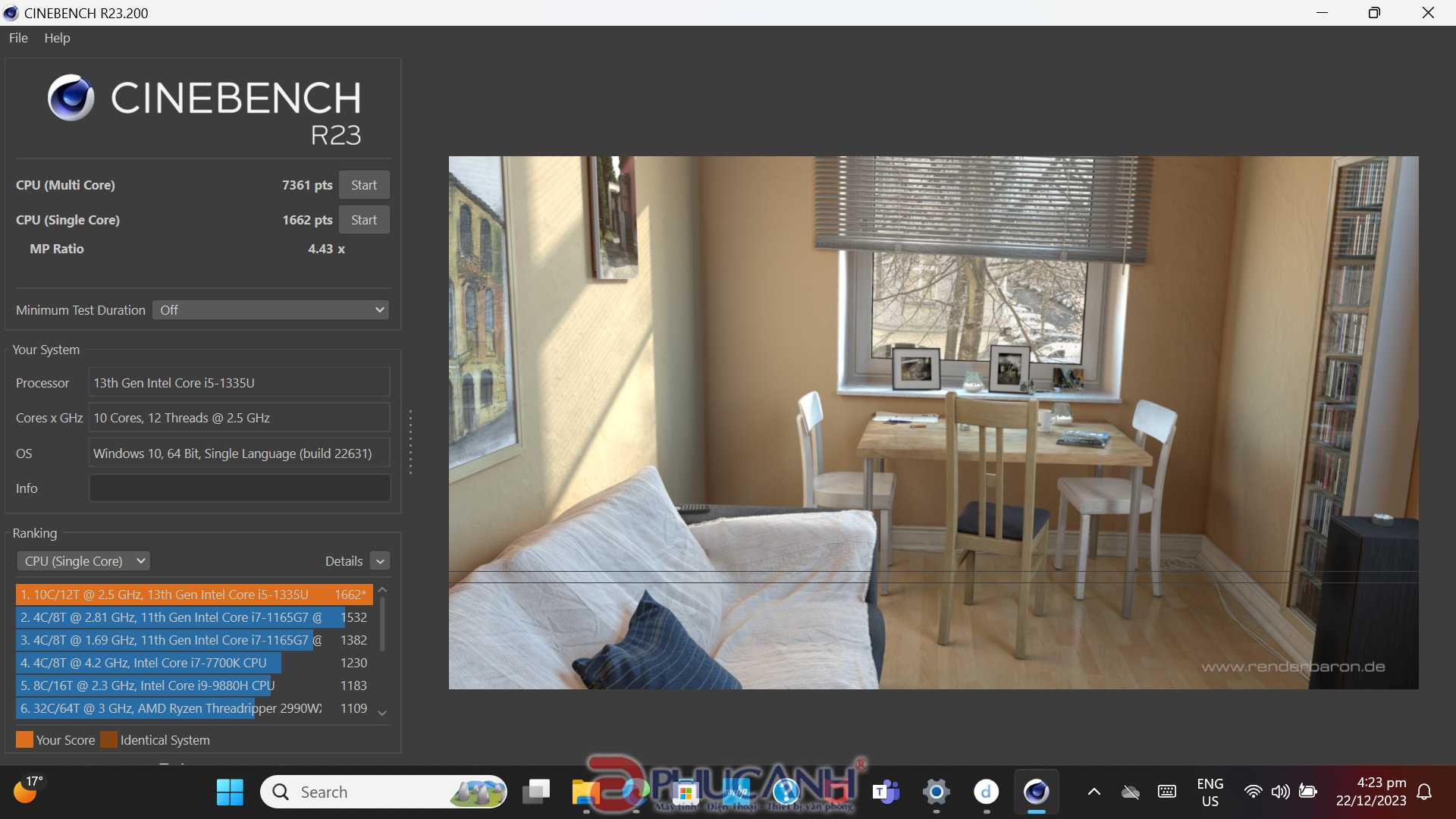
Task: Click the CPU Multi Core Start button
Action: point(363,184)
